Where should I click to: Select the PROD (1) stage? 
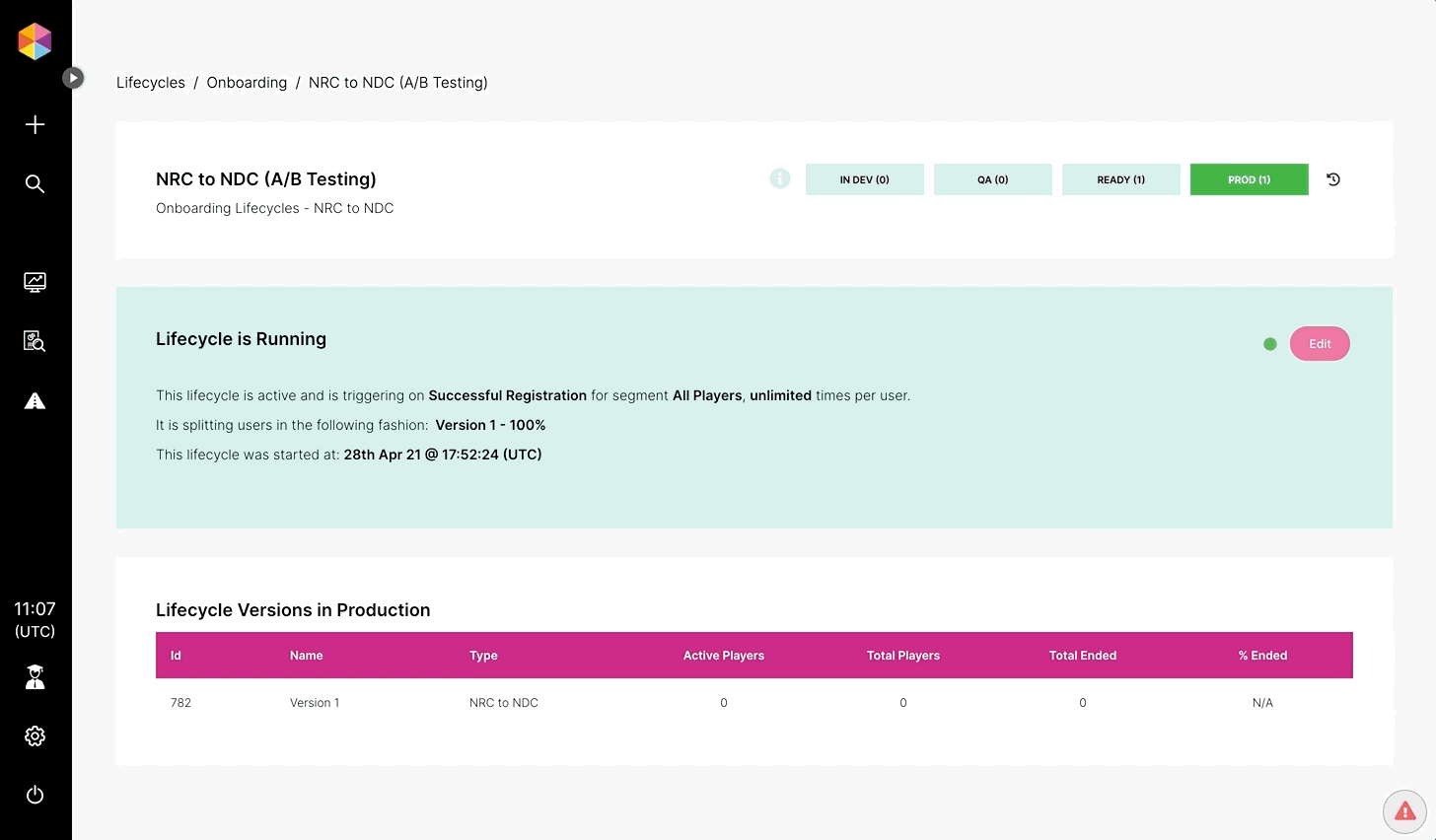point(1249,179)
